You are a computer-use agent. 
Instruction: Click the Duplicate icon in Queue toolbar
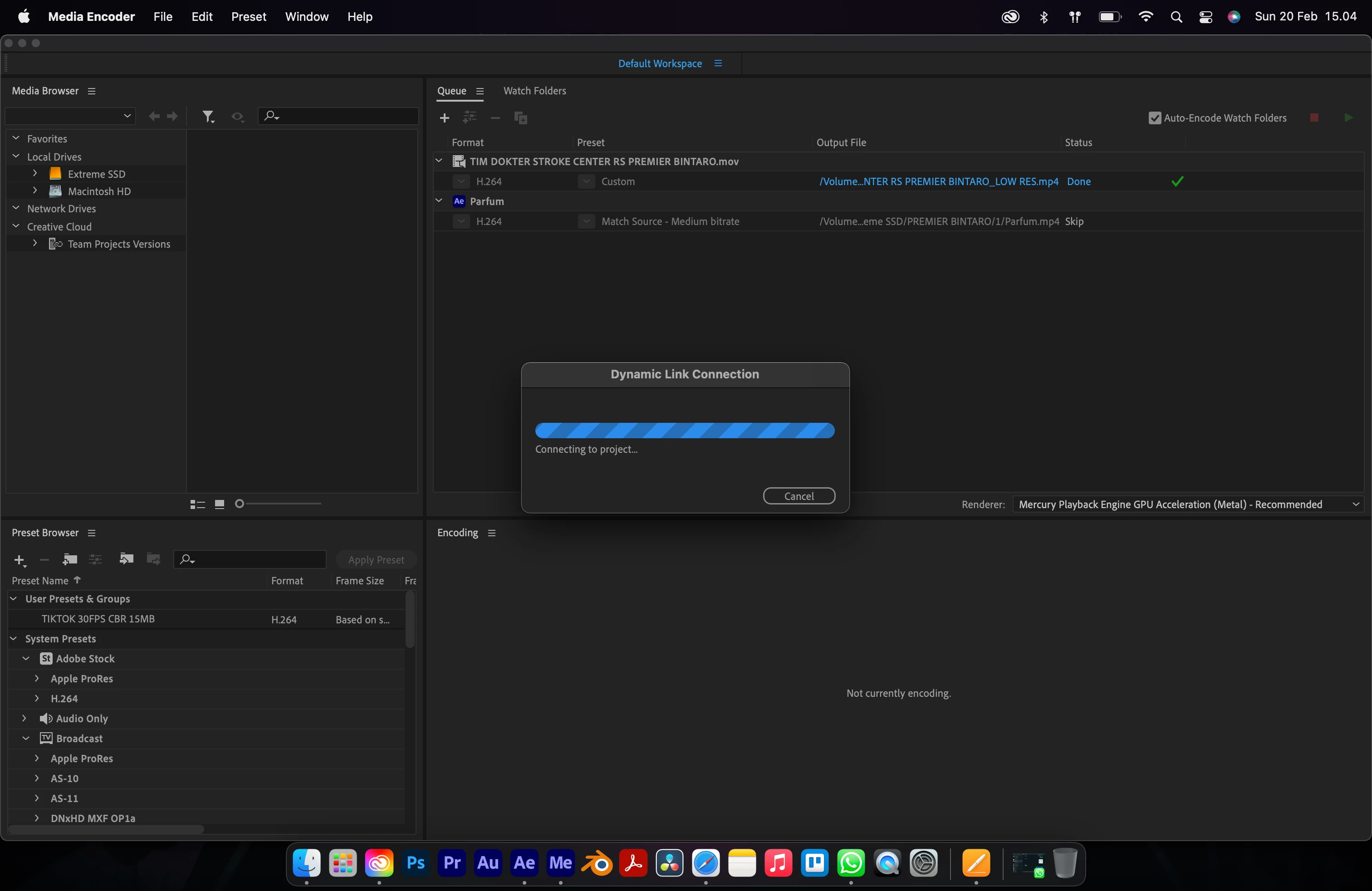[520, 118]
